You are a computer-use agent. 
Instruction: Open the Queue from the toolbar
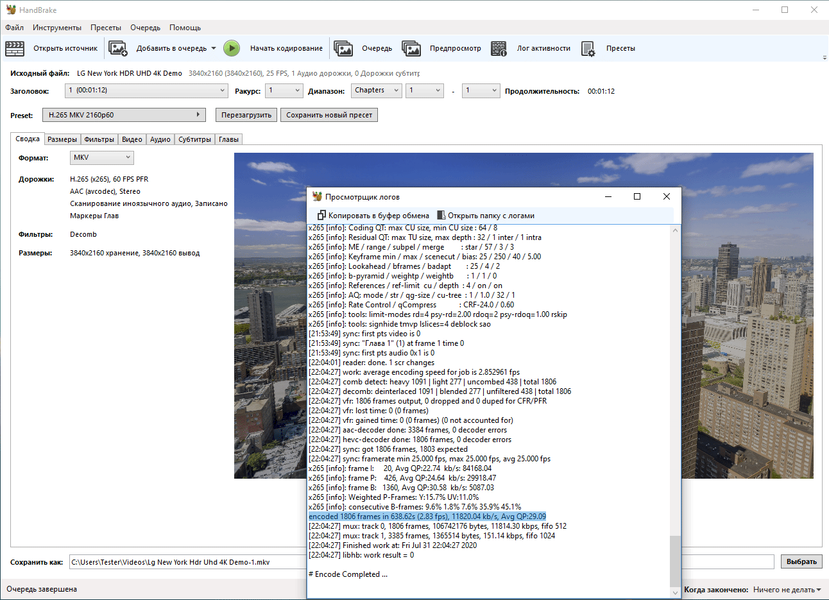344,48
